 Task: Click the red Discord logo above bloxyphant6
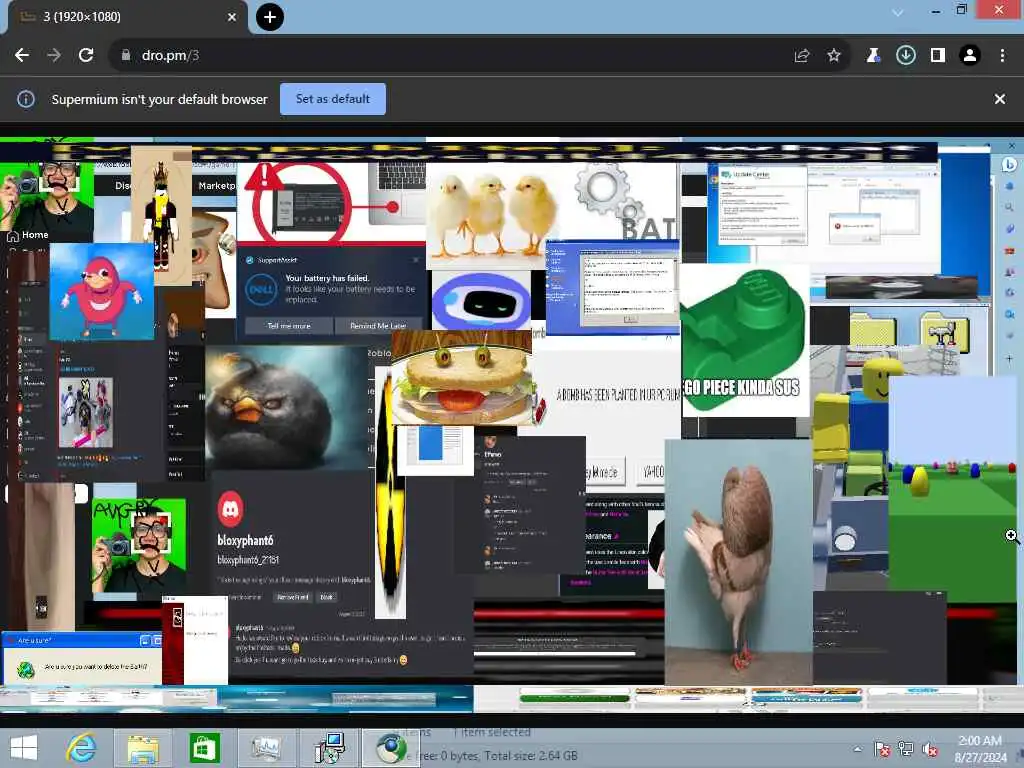[231, 508]
